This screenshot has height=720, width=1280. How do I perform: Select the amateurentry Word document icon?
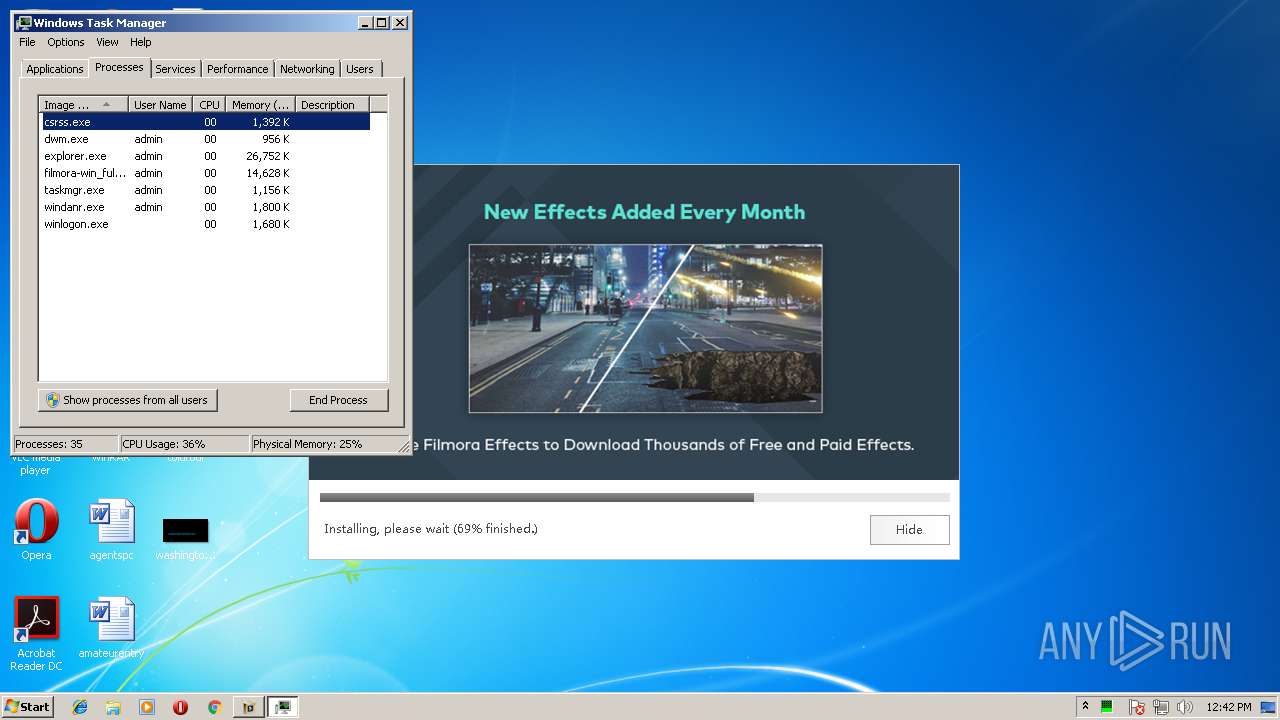(x=111, y=628)
